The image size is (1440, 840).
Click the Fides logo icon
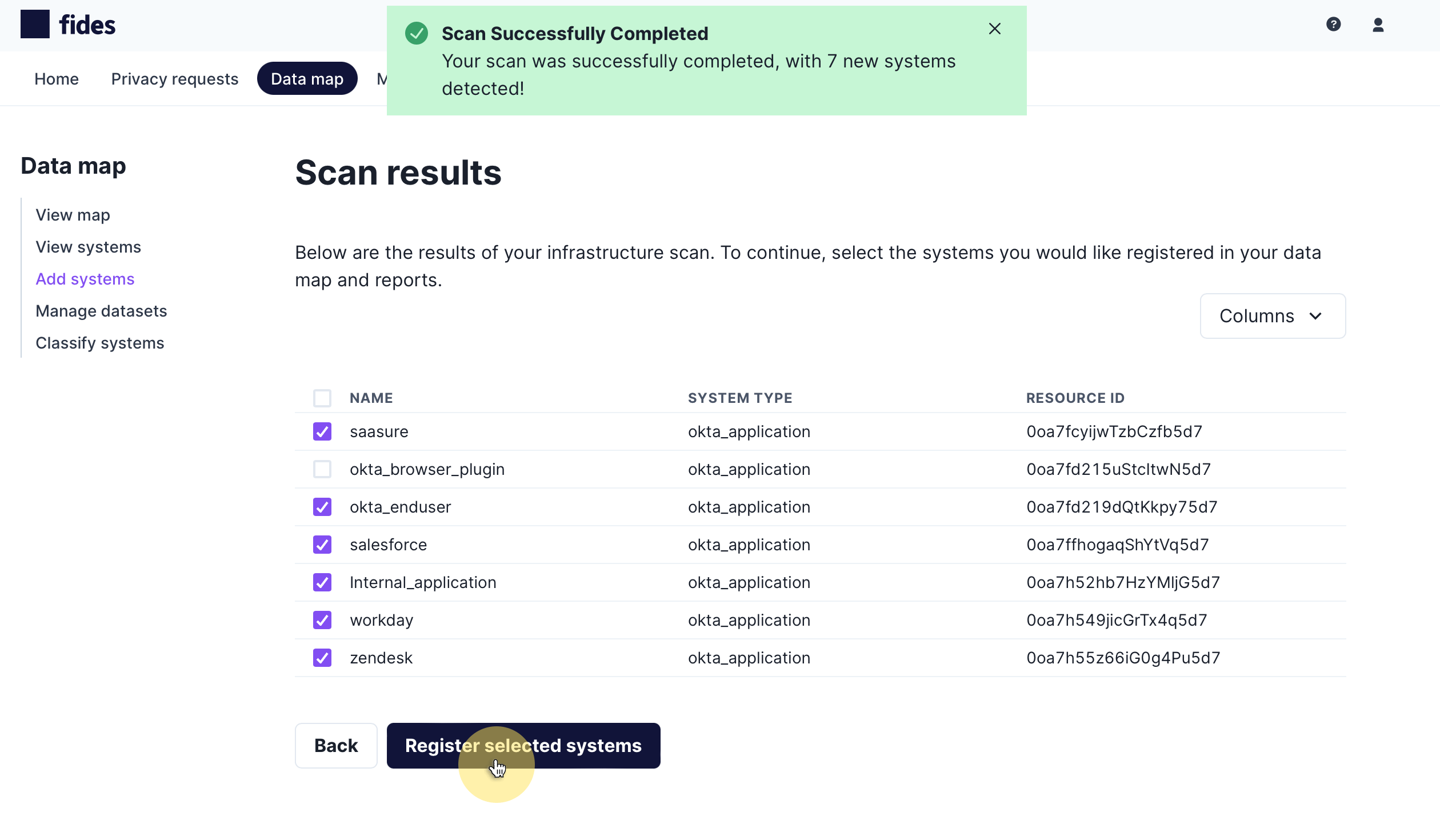click(35, 24)
